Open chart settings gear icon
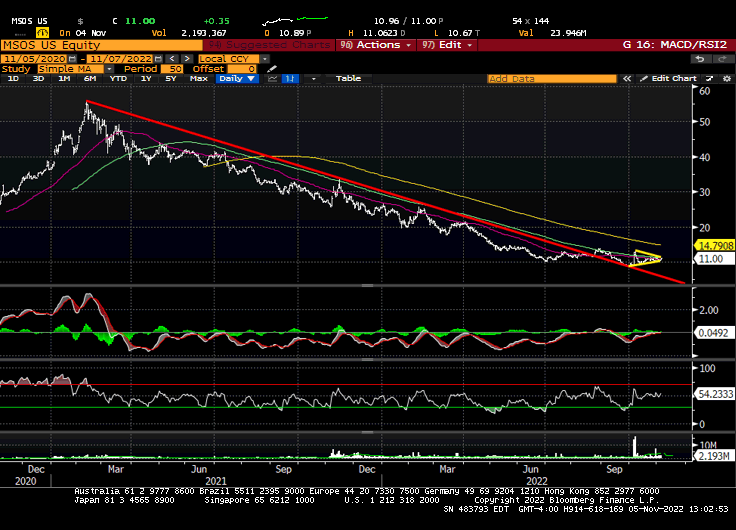This screenshot has width=736, height=530. [x=727, y=79]
